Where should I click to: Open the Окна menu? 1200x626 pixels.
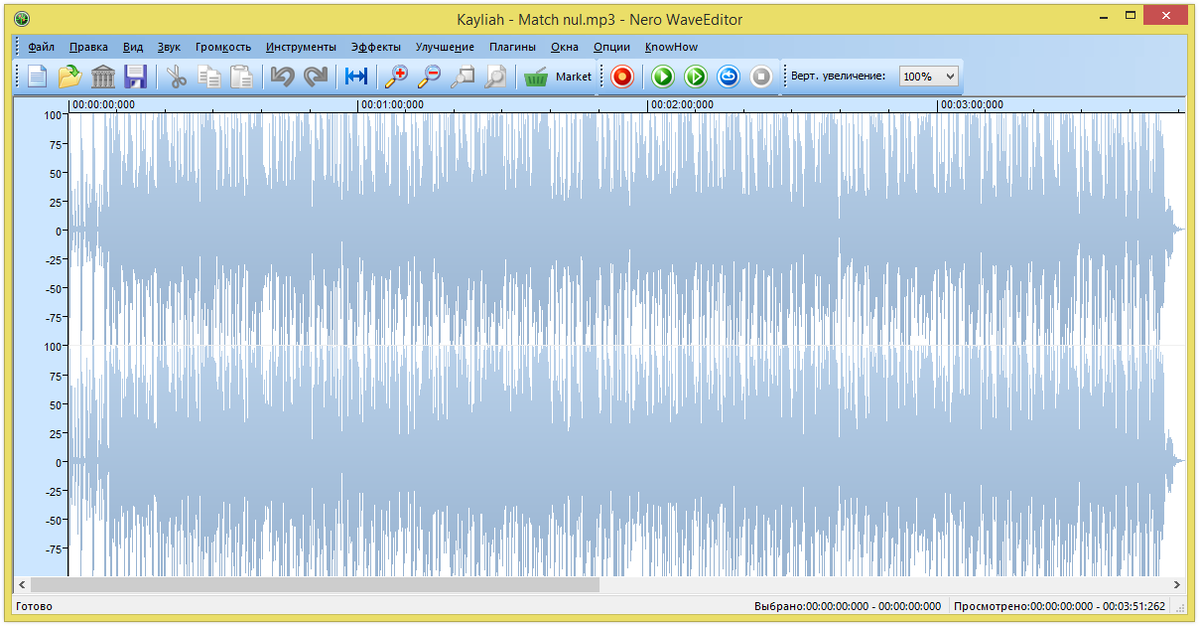tap(564, 47)
